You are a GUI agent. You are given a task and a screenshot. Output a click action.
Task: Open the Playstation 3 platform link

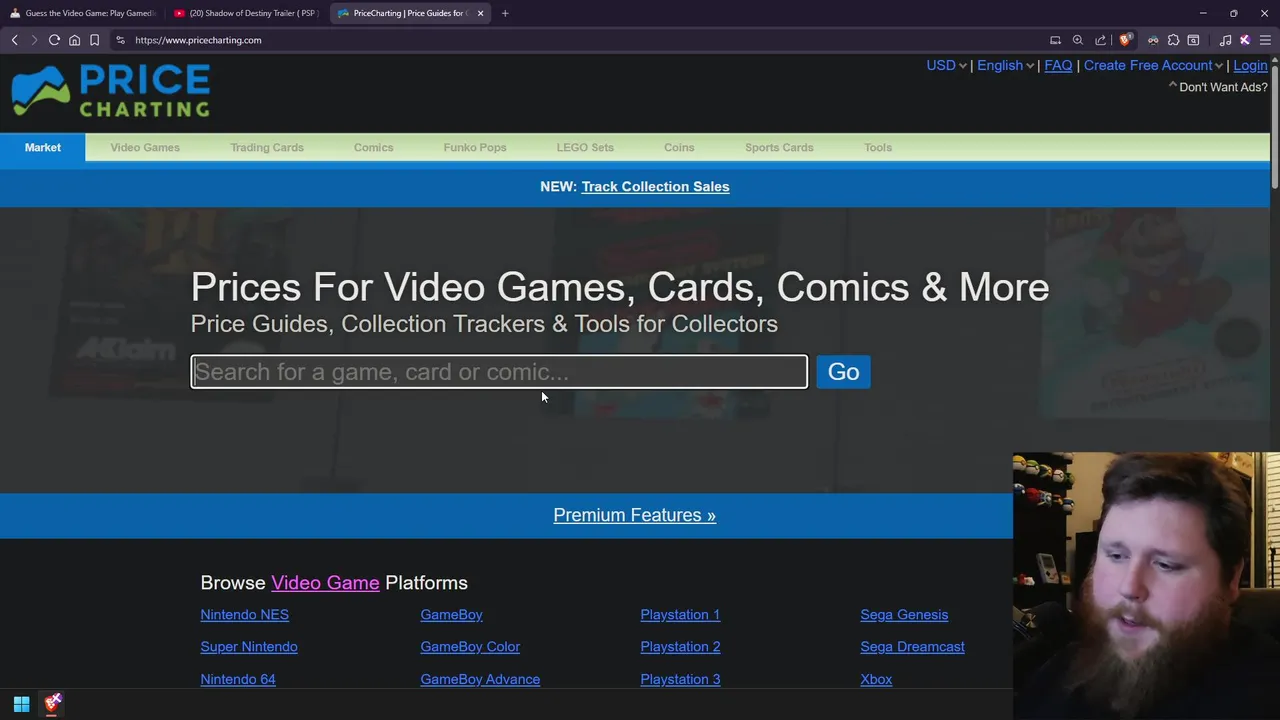pyautogui.click(x=680, y=679)
